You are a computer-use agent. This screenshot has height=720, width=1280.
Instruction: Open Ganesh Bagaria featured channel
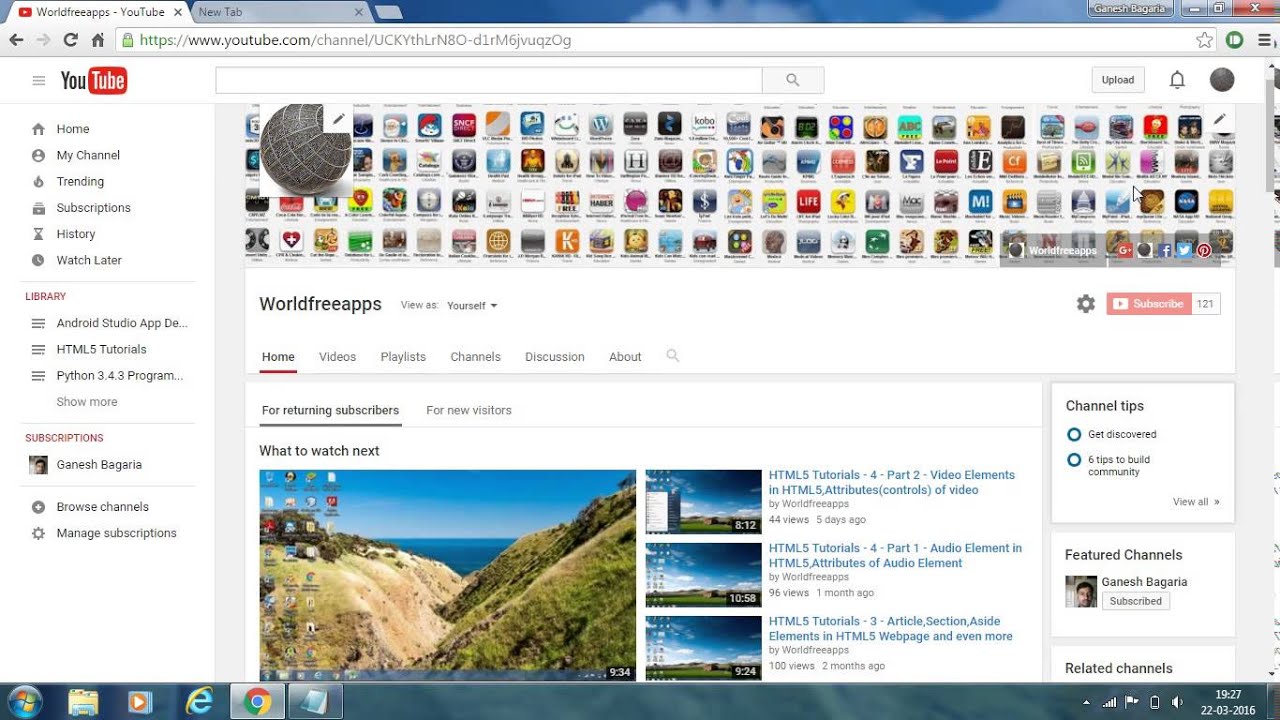tap(1144, 582)
